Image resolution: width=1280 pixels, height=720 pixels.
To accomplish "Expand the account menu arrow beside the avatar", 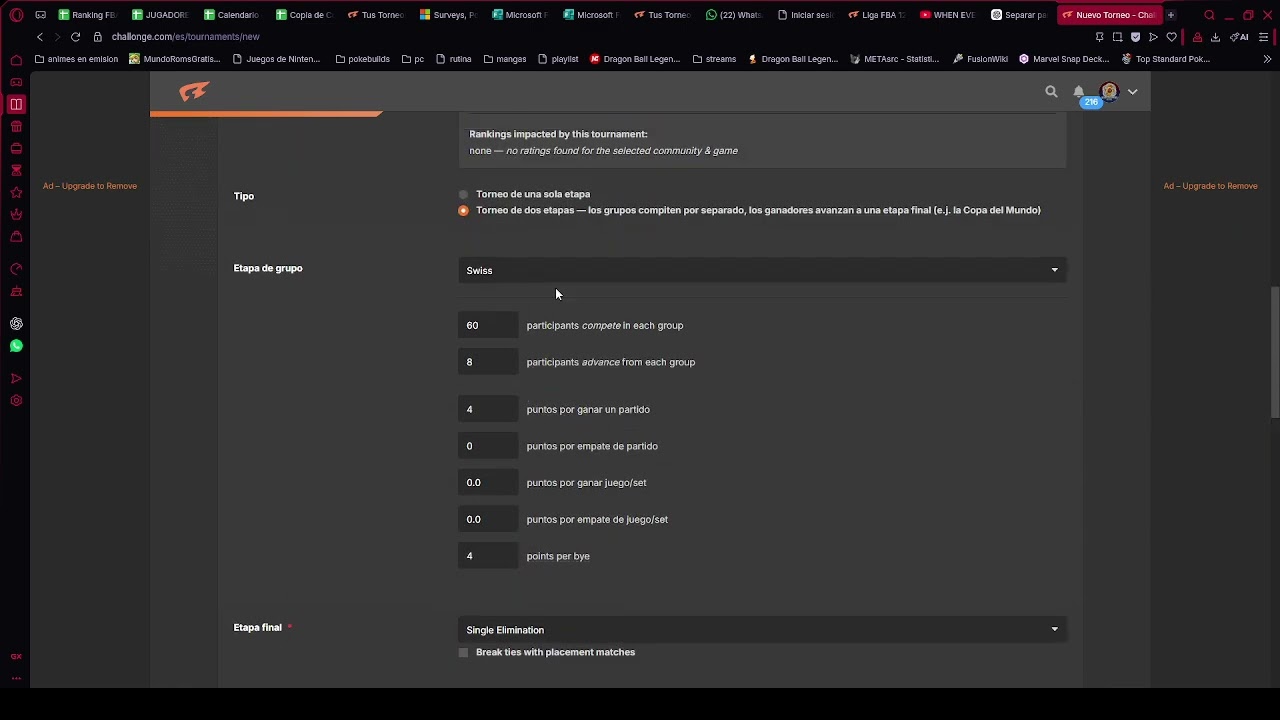I will (x=1133, y=92).
